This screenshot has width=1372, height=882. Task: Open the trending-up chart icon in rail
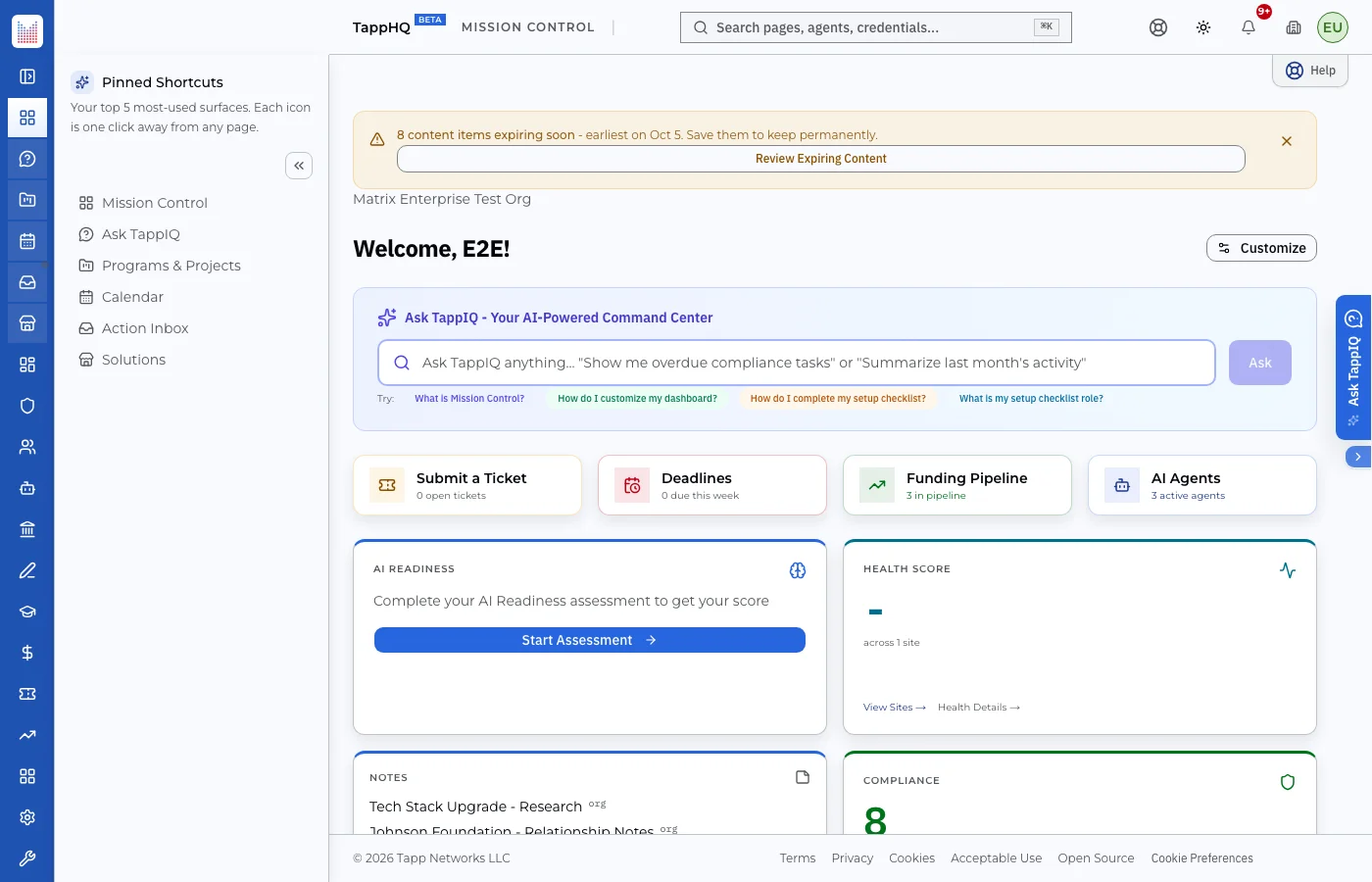tap(27, 735)
